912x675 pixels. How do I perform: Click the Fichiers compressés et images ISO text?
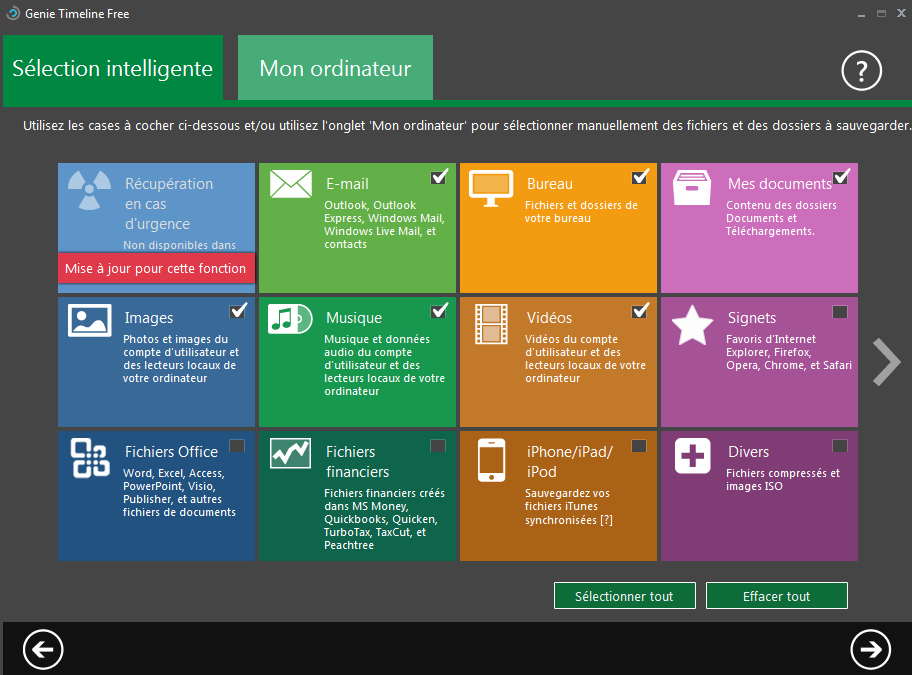(783, 480)
